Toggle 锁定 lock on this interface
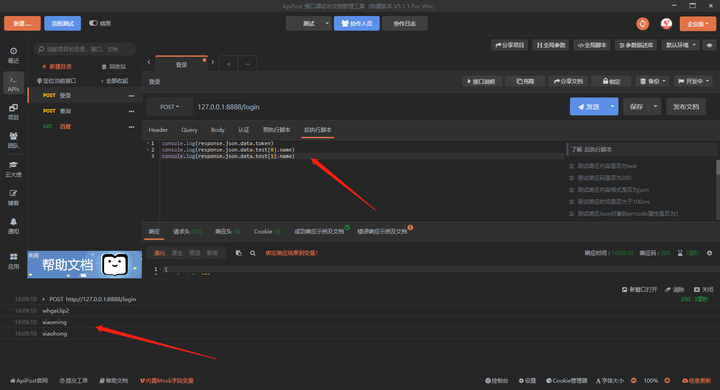Image resolution: width=720 pixels, height=390 pixels. 611,81
